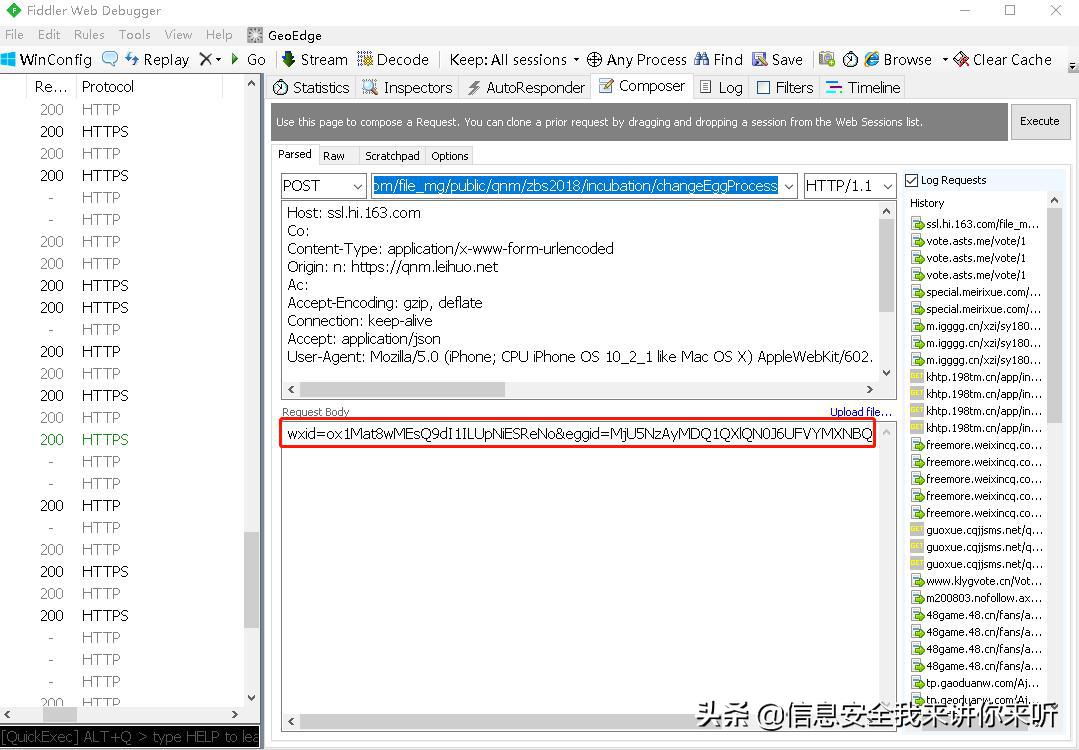Switch to the Inspectors tab
The height and width of the screenshot is (750, 1079).
point(407,88)
